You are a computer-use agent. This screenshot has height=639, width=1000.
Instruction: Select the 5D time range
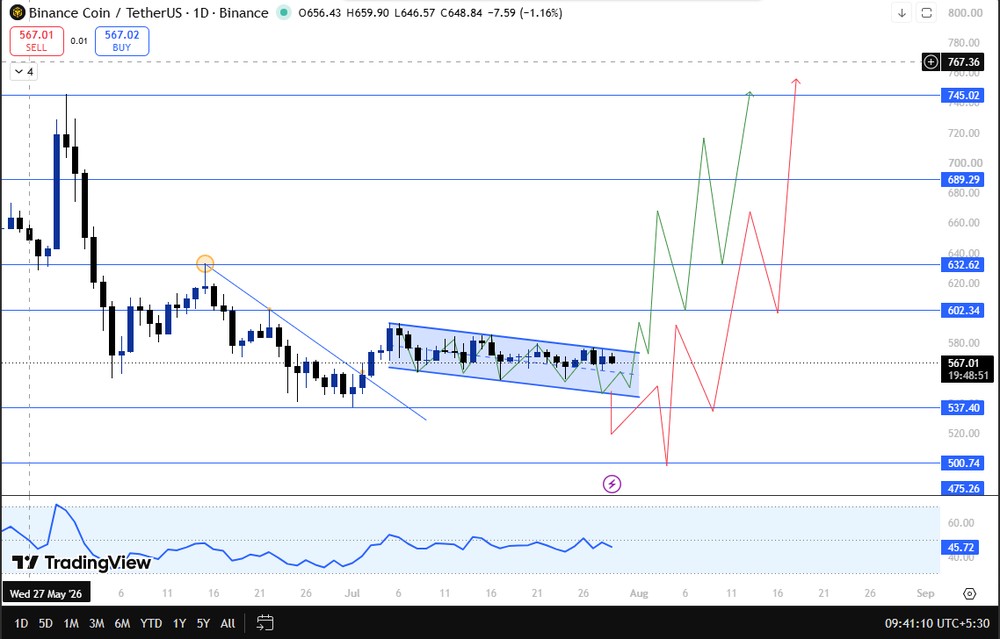click(46, 623)
